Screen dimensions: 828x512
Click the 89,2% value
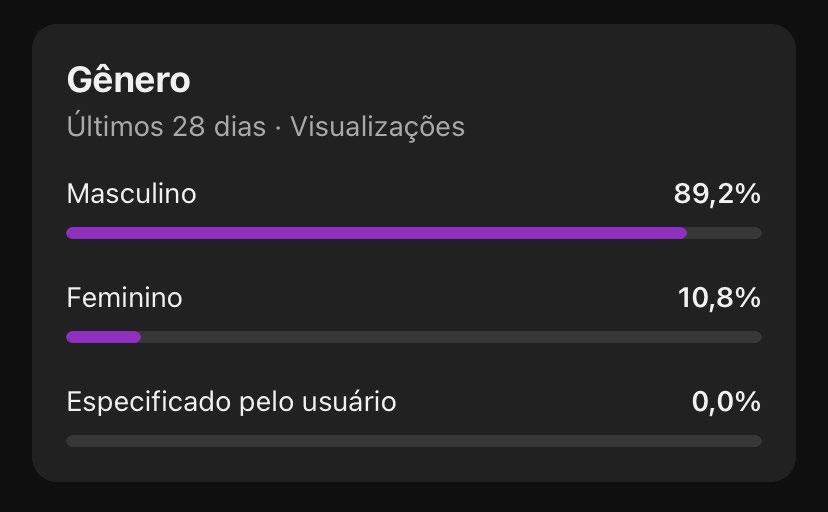716,193
